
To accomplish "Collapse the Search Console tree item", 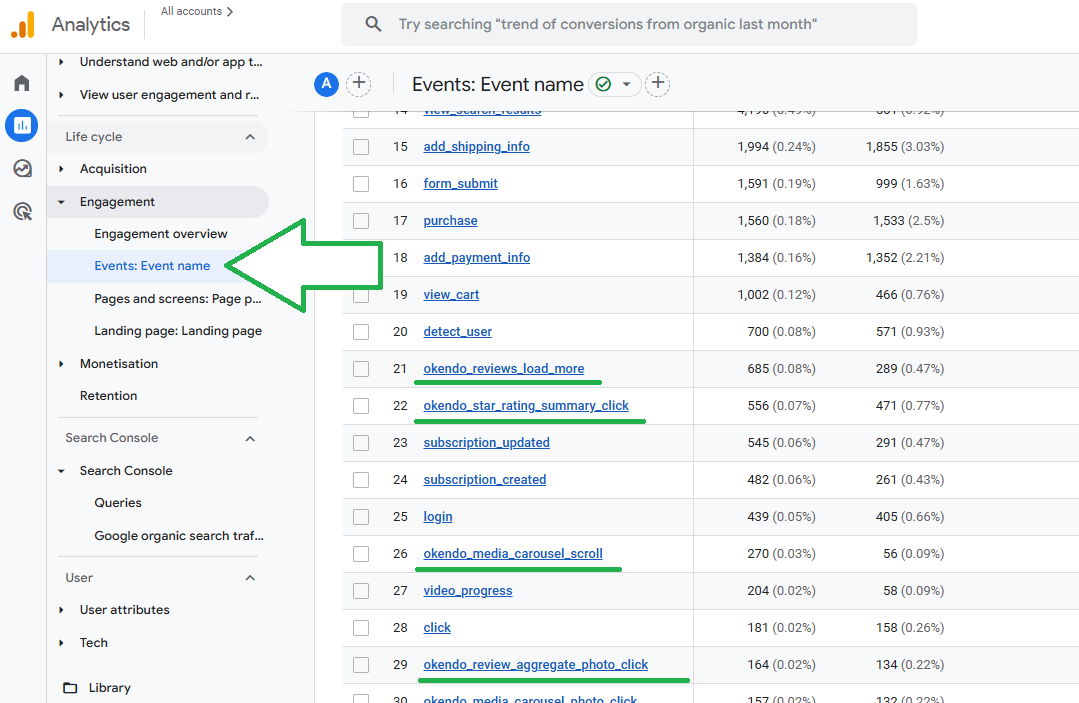I will pos(61,471).
